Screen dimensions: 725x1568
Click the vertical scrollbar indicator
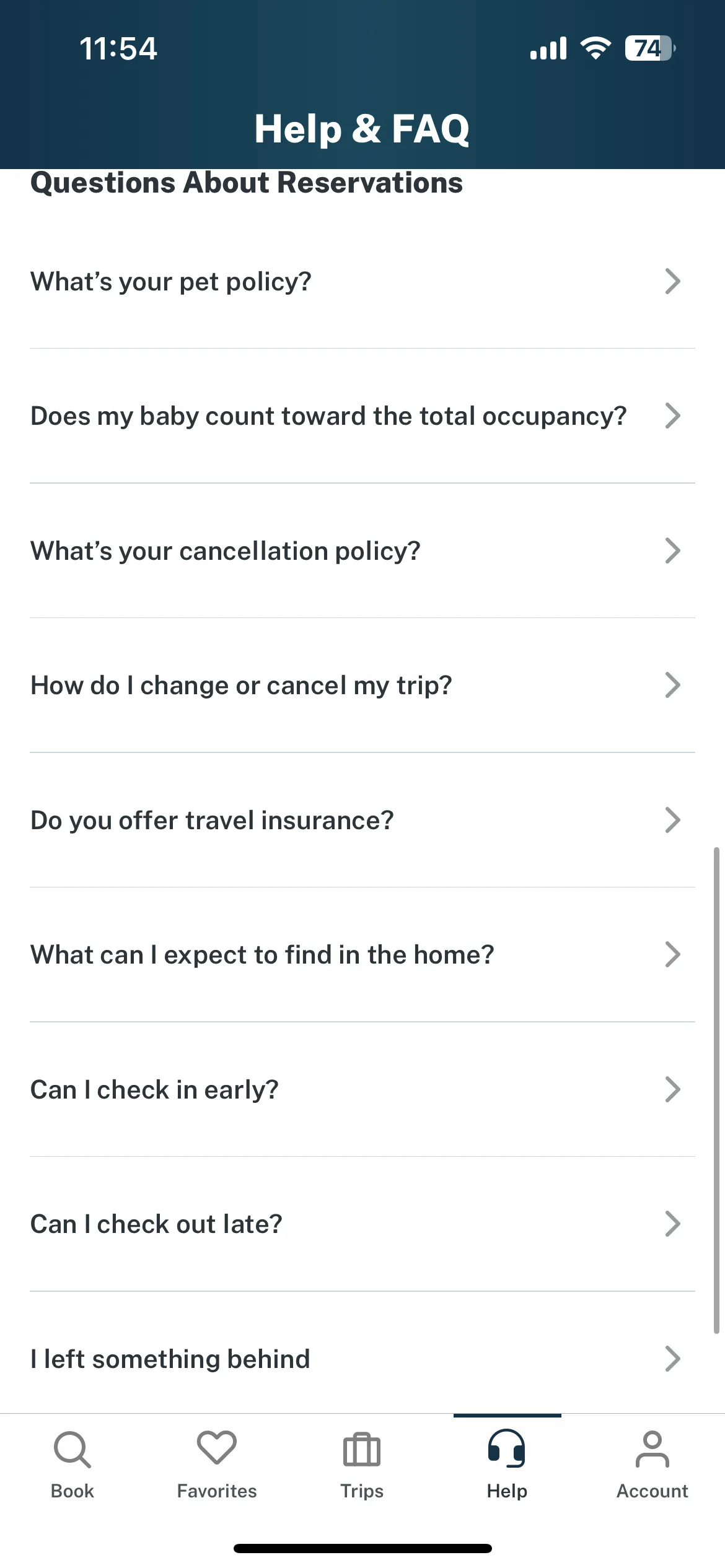(716, 1090)
